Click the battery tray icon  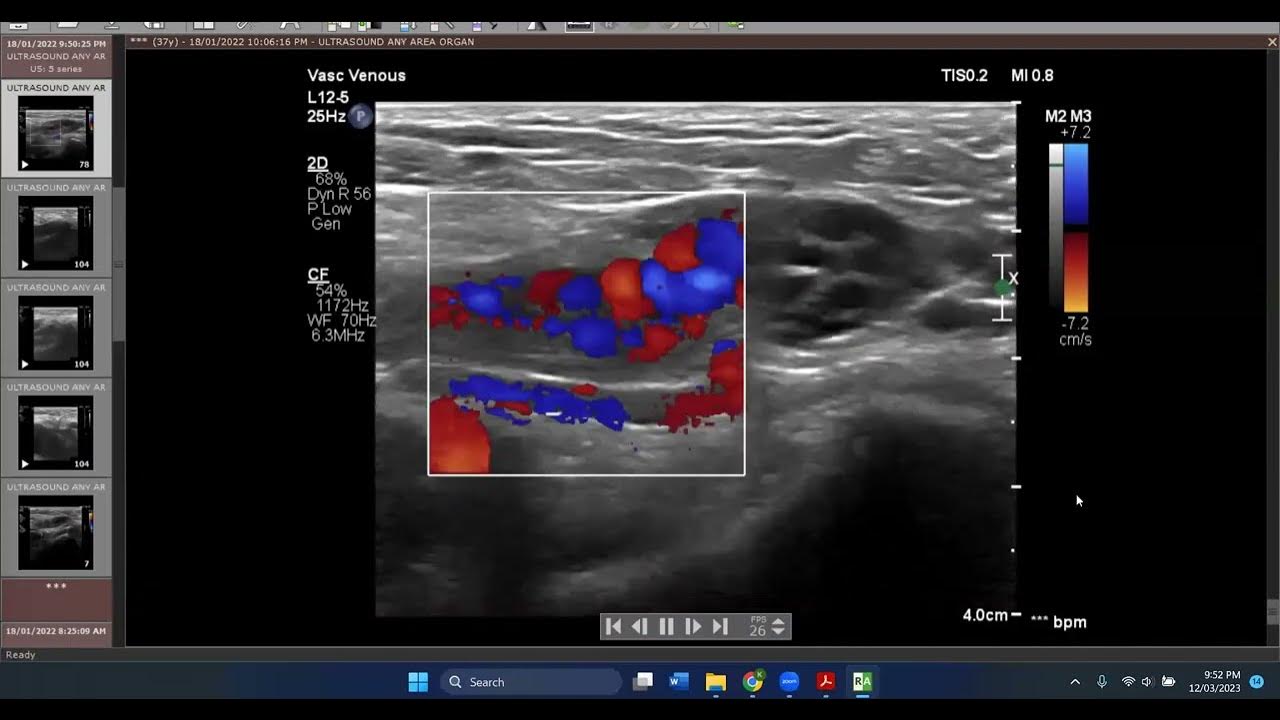coord(1168,682)
